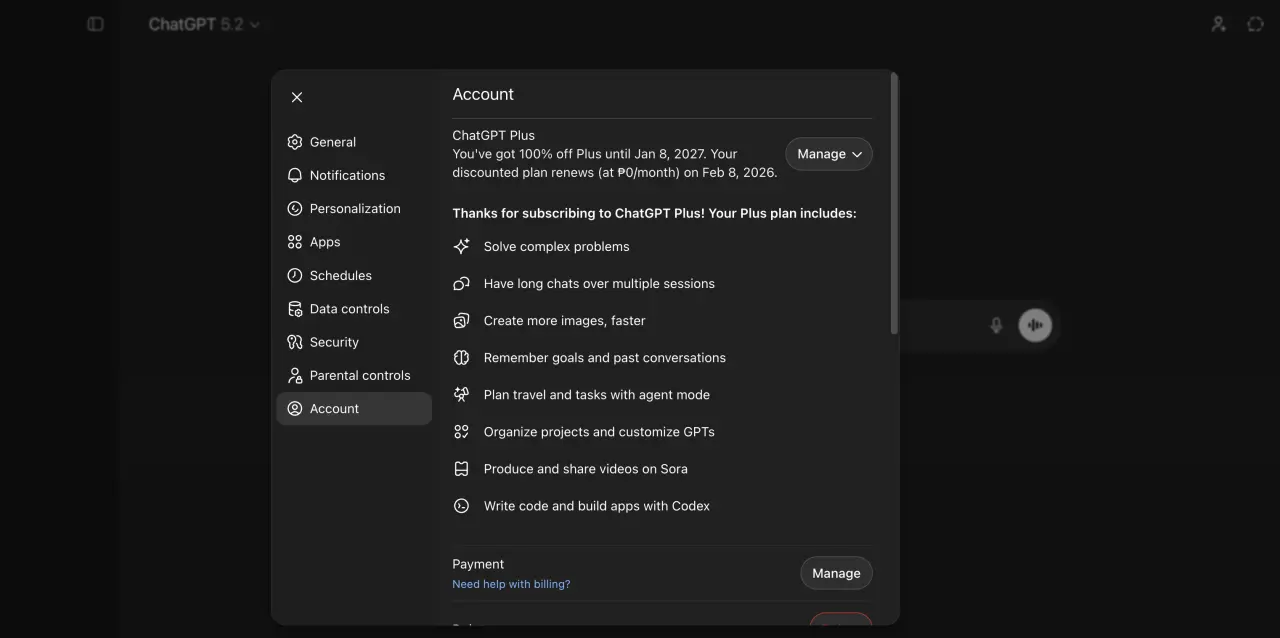Click the Apps grid icon
Image resolution: width=1280 pixels, height=638 pixels.
(295, 242)
